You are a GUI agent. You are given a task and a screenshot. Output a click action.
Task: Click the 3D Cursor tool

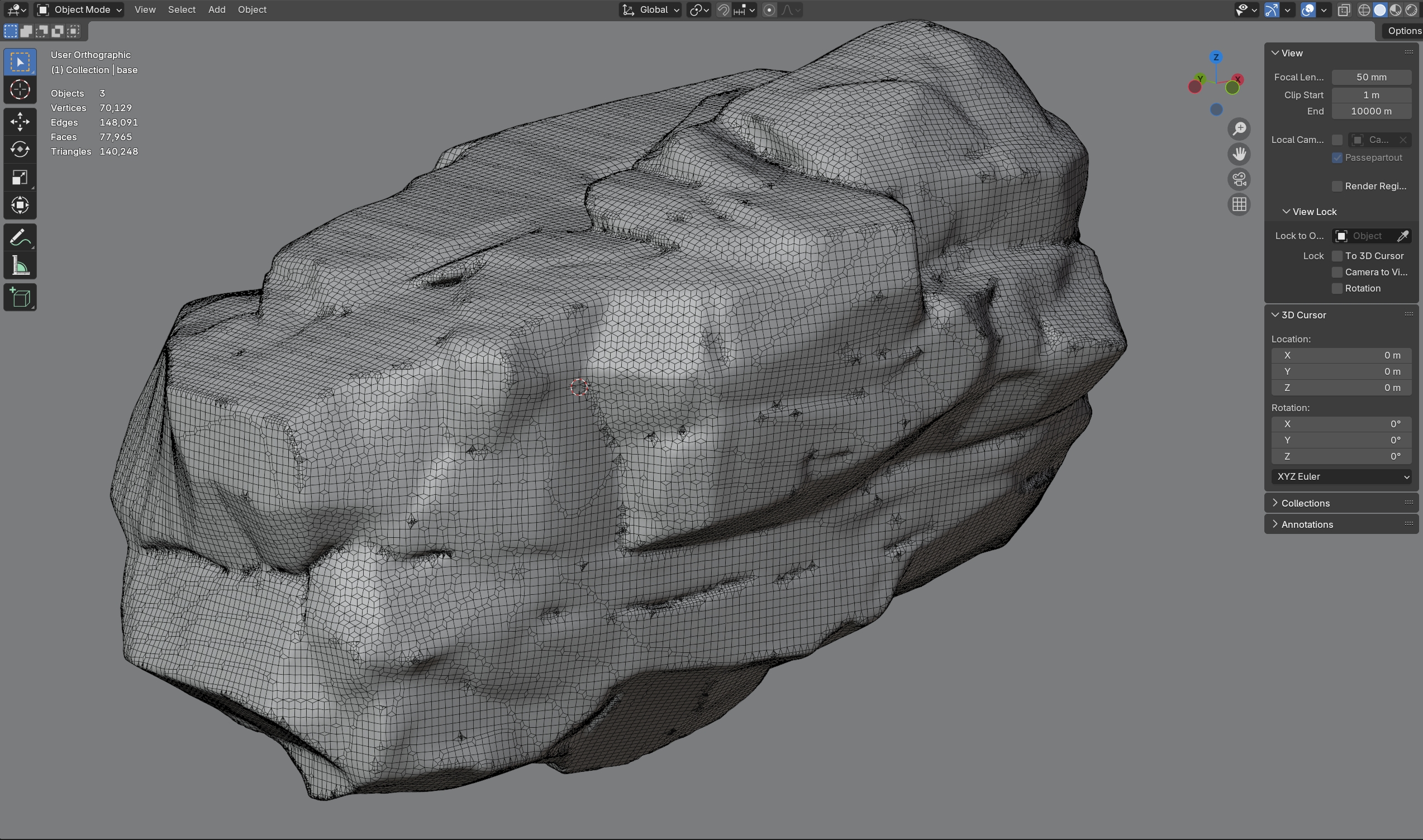coord(20,89)
